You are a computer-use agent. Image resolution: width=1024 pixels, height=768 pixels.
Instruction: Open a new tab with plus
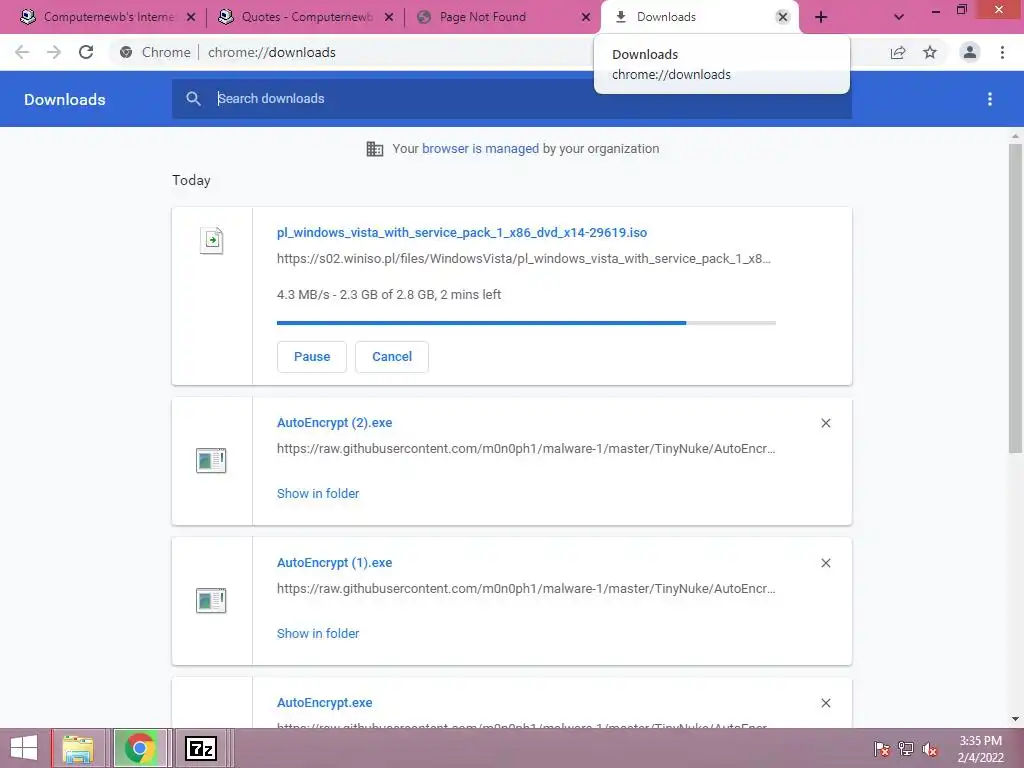coord(821,17)
